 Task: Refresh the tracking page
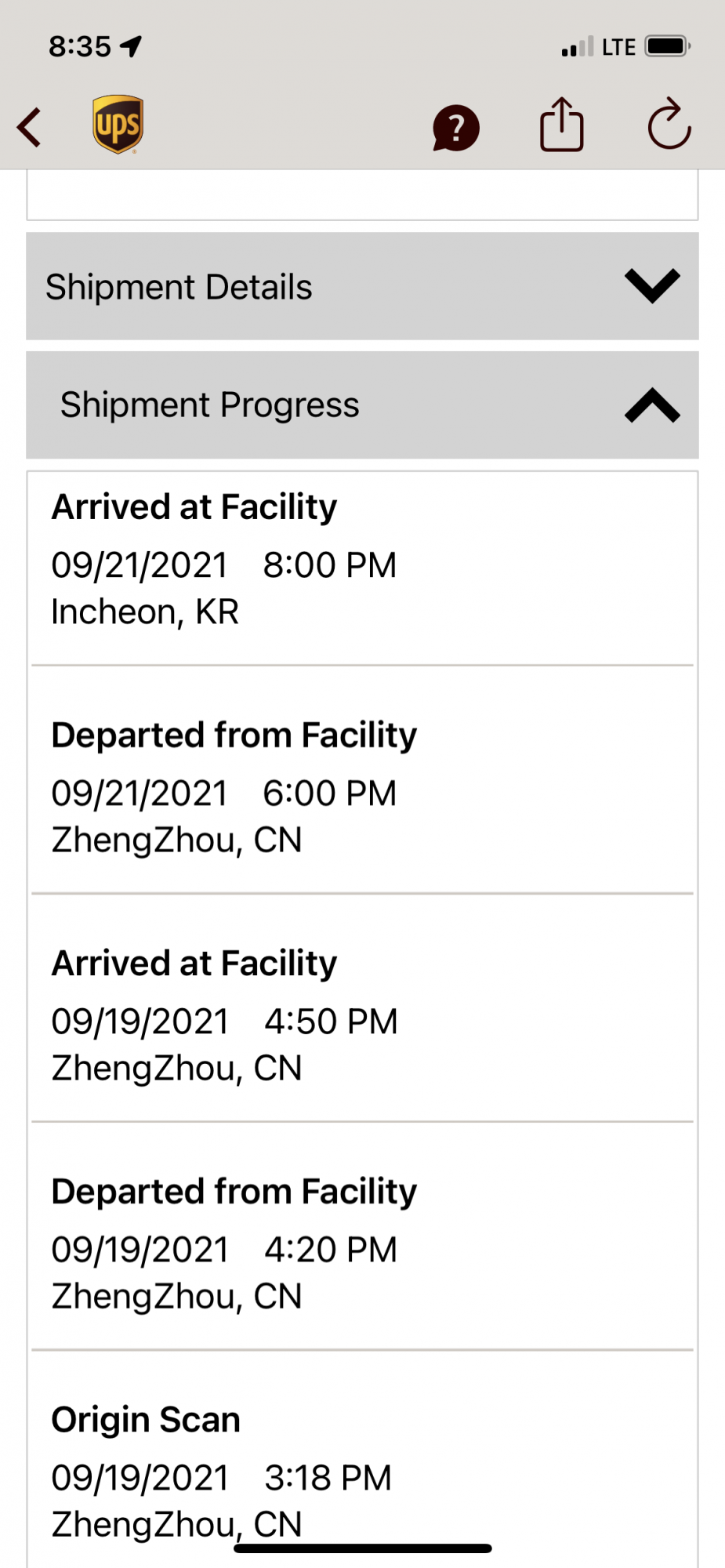click(669, 124)
